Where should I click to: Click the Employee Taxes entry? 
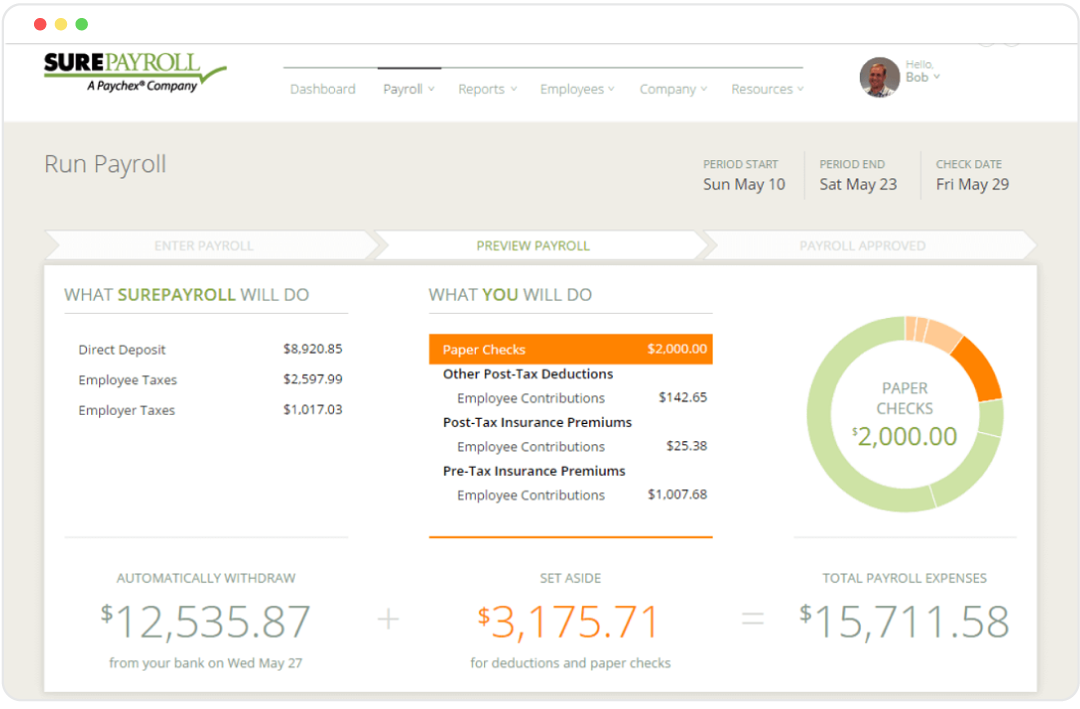point(127,380)
